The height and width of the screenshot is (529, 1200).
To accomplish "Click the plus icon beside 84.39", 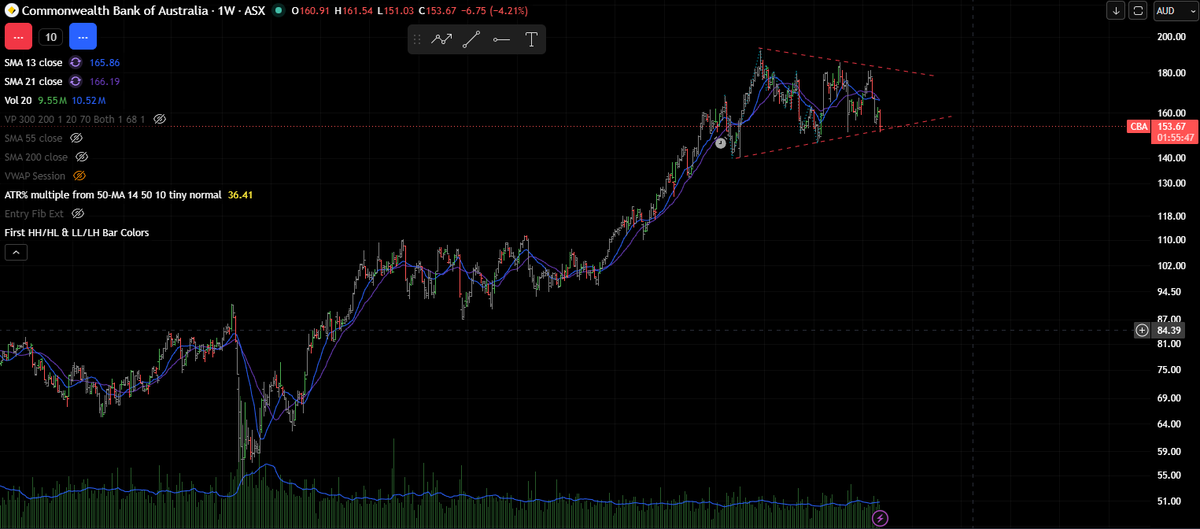I will [x=1142, y=330].
